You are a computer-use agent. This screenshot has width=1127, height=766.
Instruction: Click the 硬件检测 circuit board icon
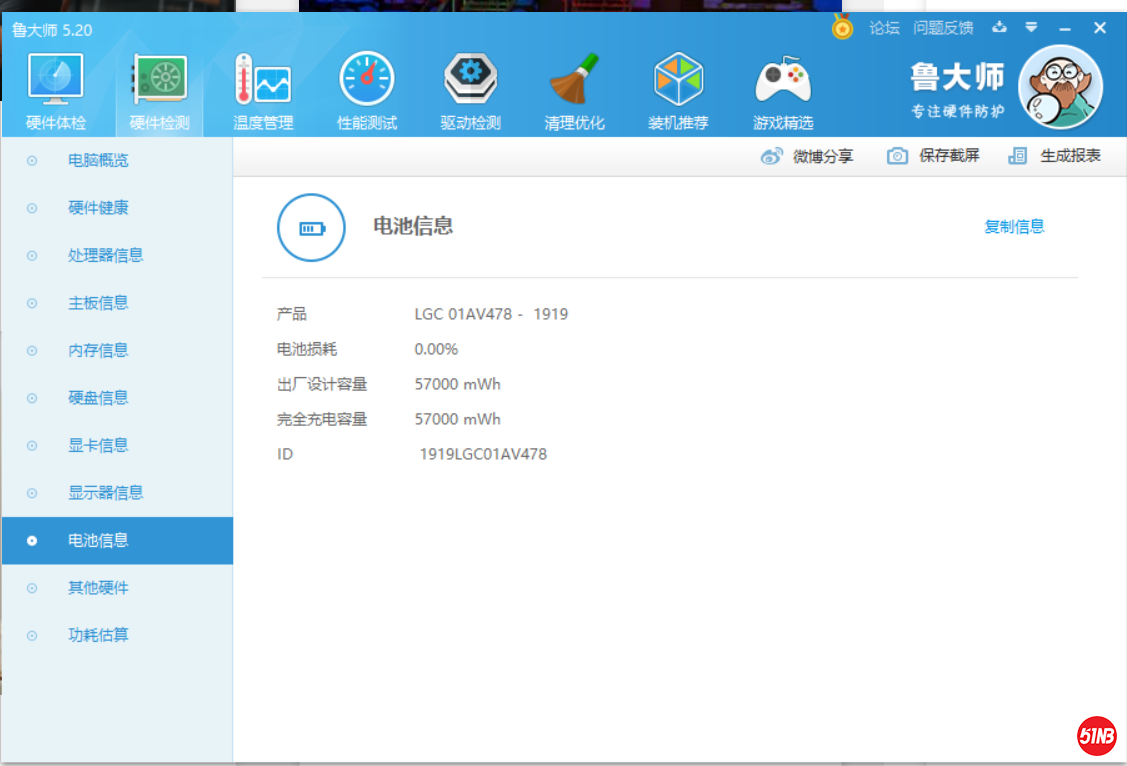(x=159, y=82)
